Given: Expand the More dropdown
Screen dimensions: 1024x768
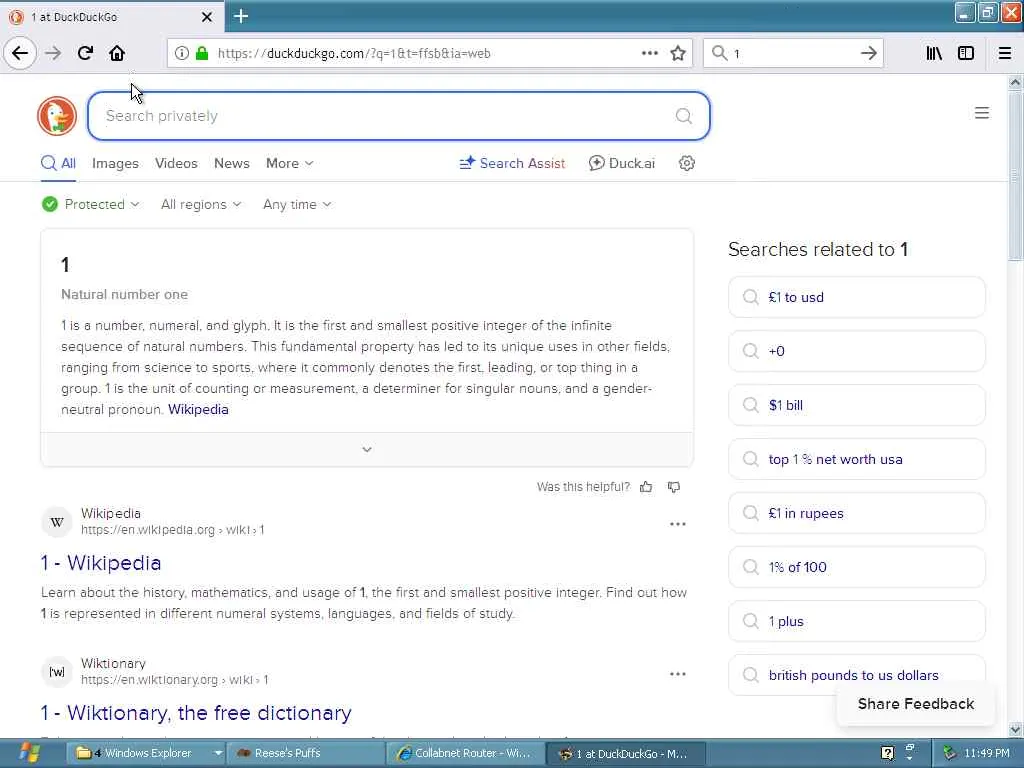Looking at the screenshot, I should (289, 163).
